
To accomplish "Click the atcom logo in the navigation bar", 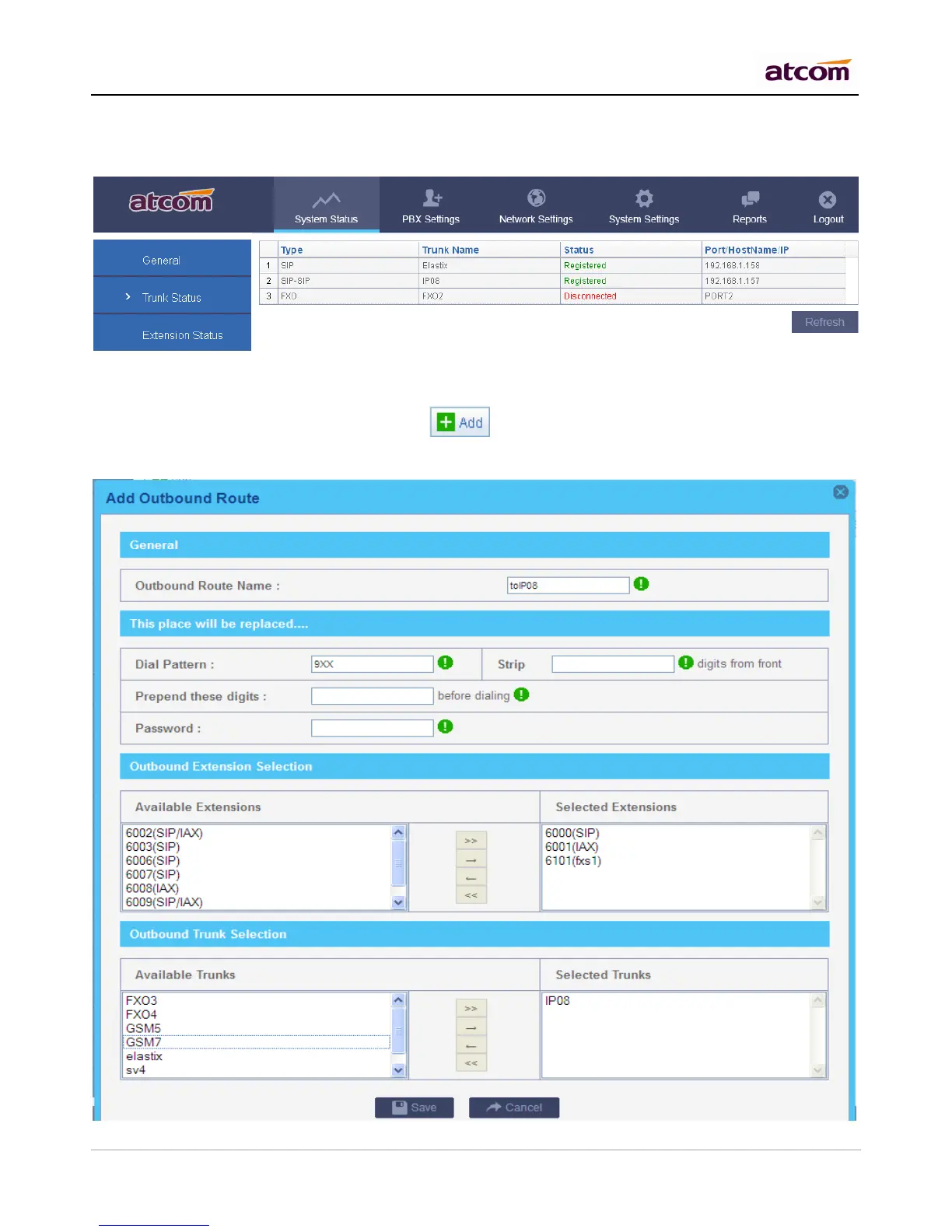I will tap(171, 201).
